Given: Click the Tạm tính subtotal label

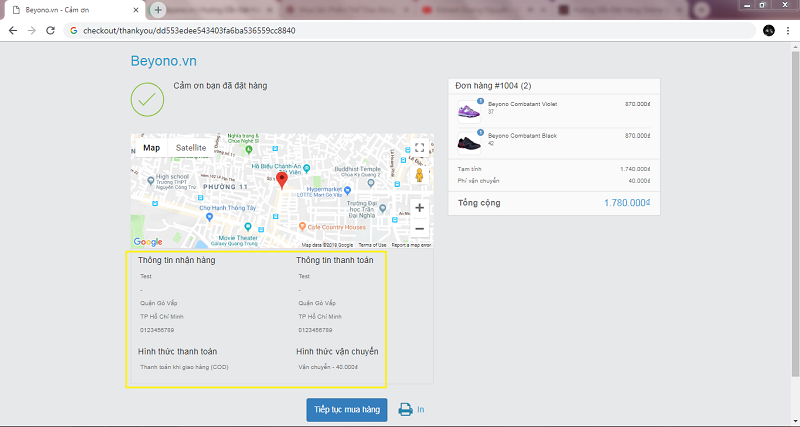Looking at the screenshot, I should (469, 169).
